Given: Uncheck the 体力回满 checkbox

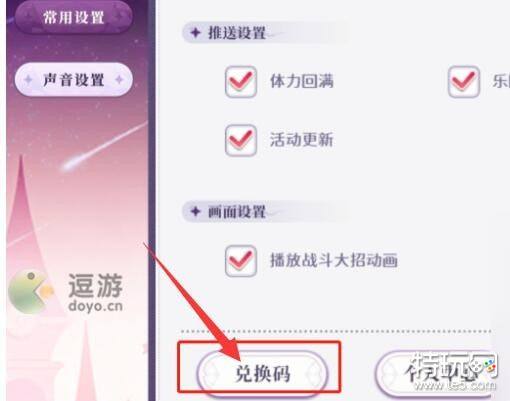Looking at the screenshot, I should click(241, 82).
